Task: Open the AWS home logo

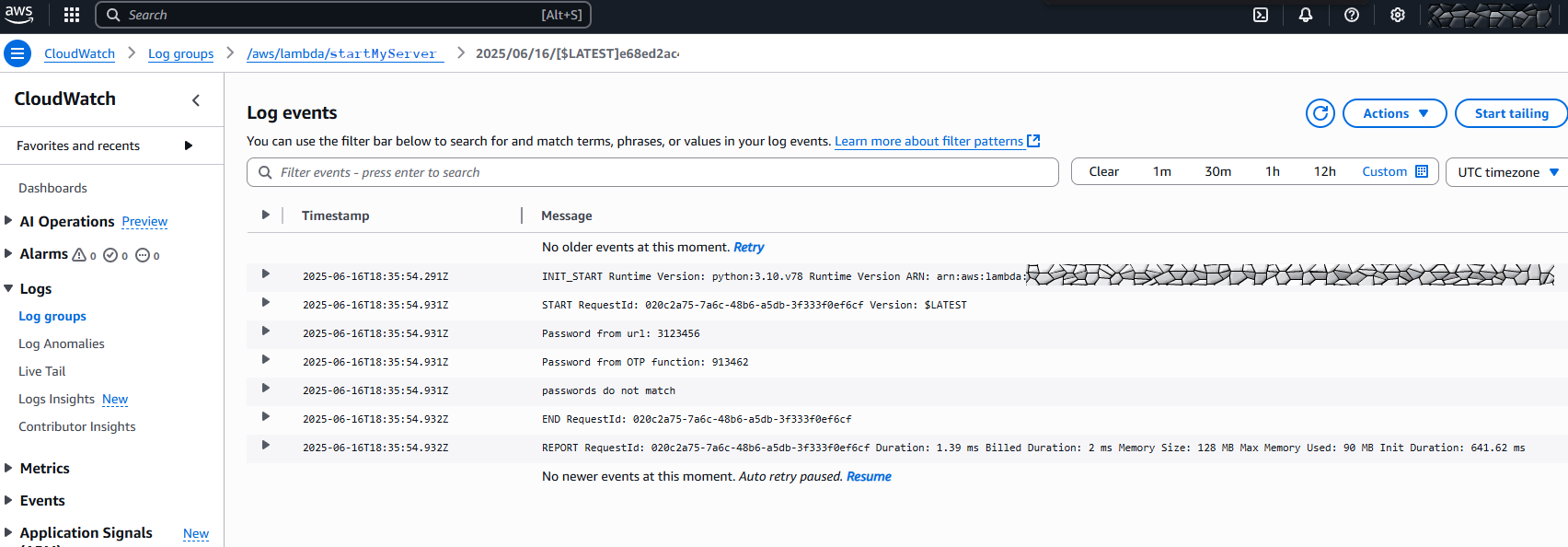Action: [18, 15]
